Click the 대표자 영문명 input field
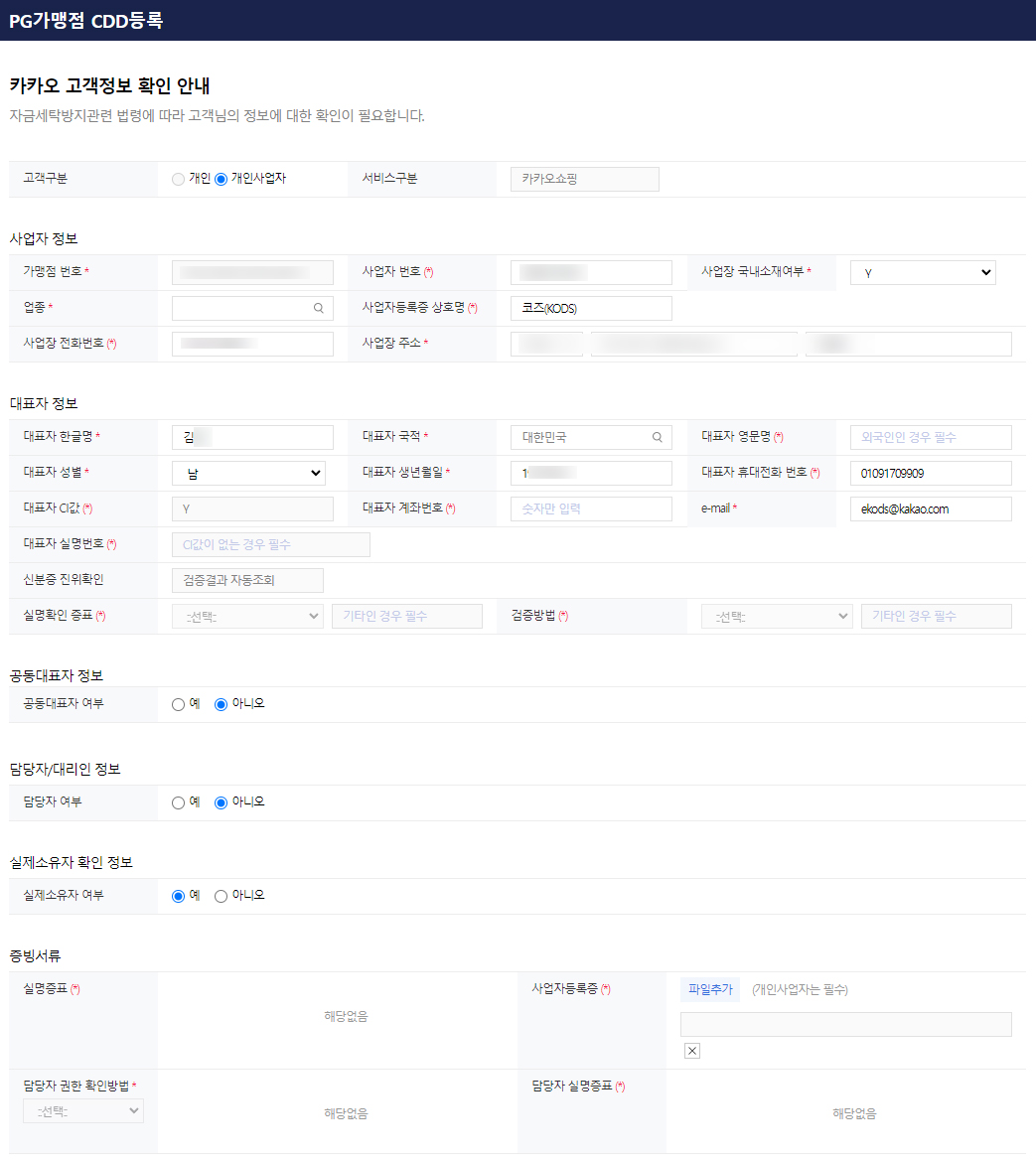Image resolution: width=1036 pixels, height=1162 pixels. (x=931, y=437)
